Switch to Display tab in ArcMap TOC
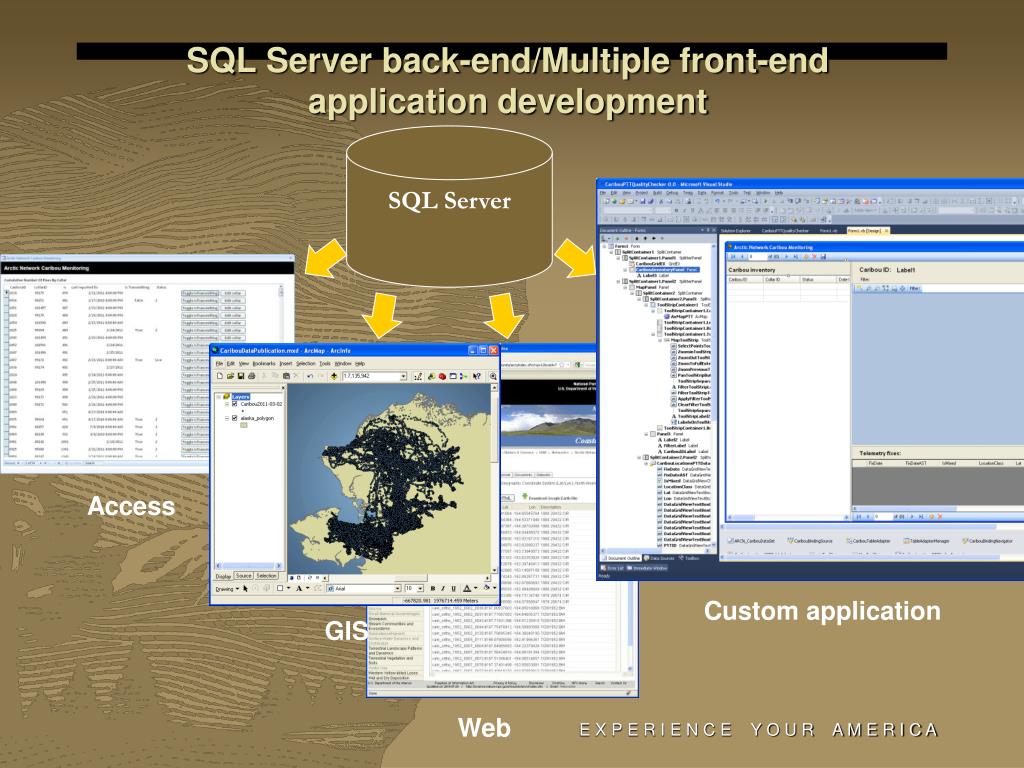 (224, 577)
